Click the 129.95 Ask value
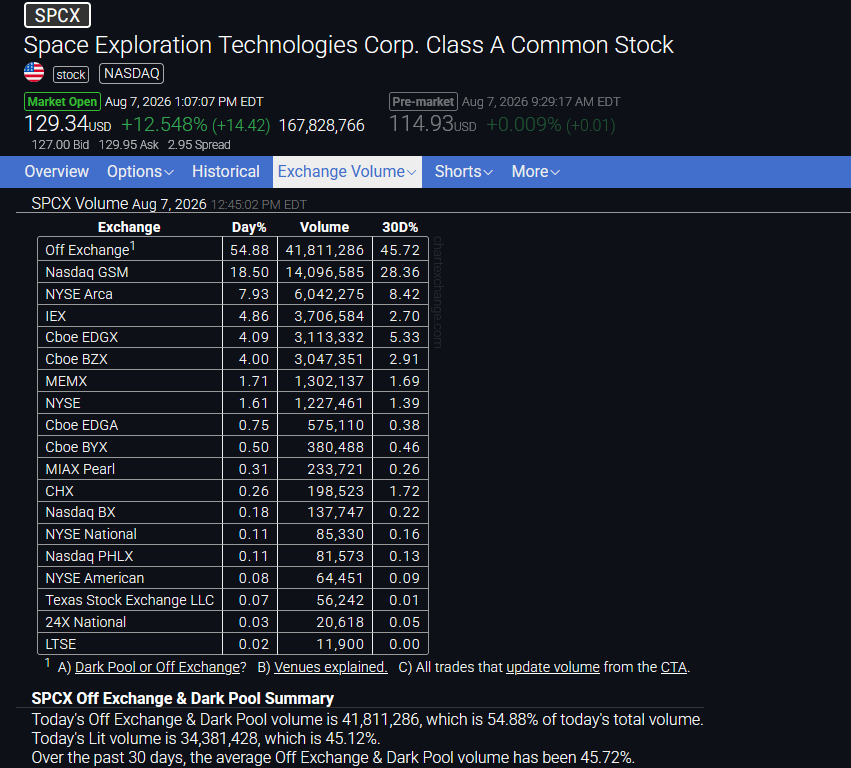Viewport: 851px width, 768px height. (129, 145)
